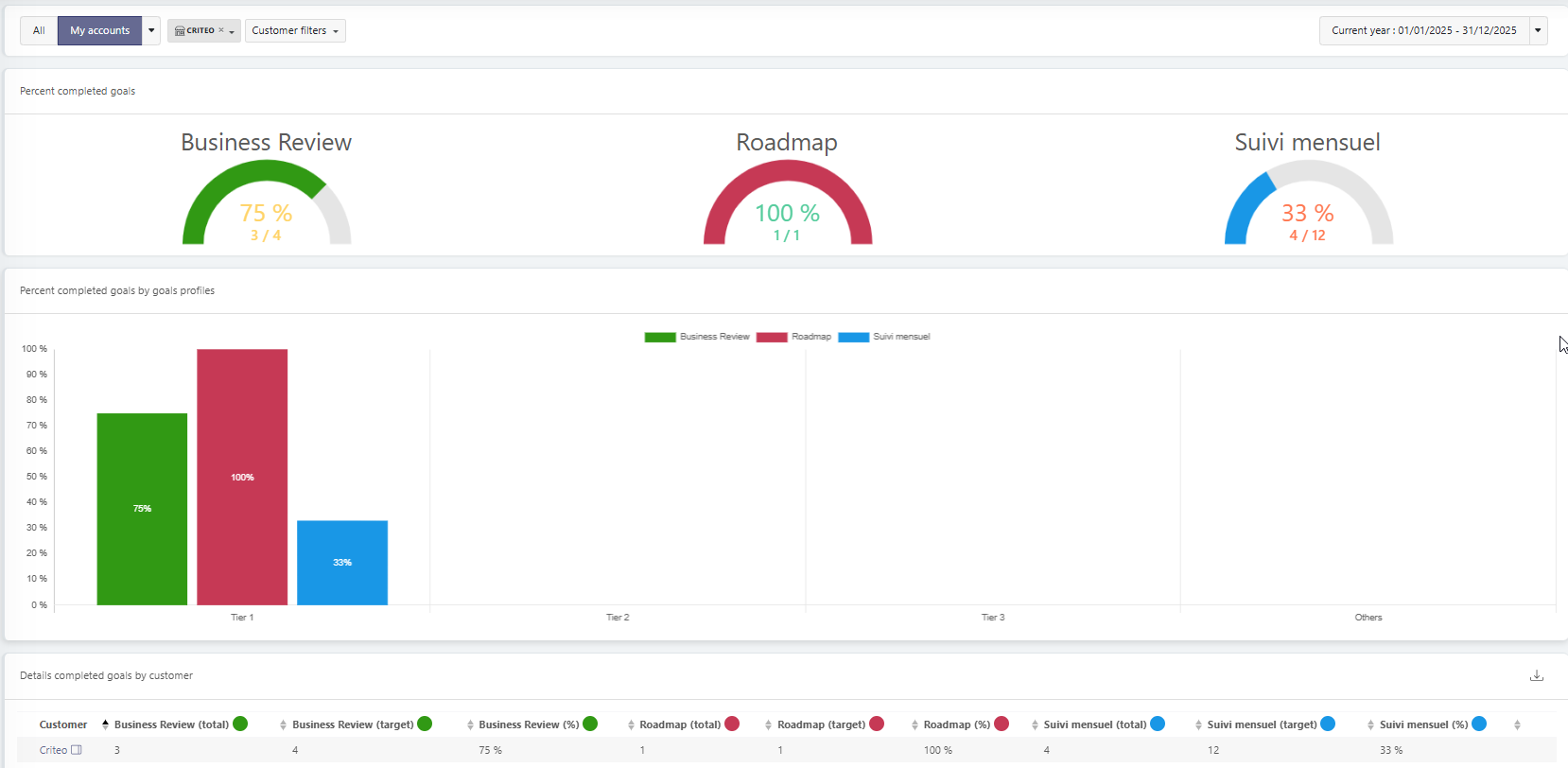Expand the Customer filters dropdown
Screen dimensions: 1568x768
295,30
